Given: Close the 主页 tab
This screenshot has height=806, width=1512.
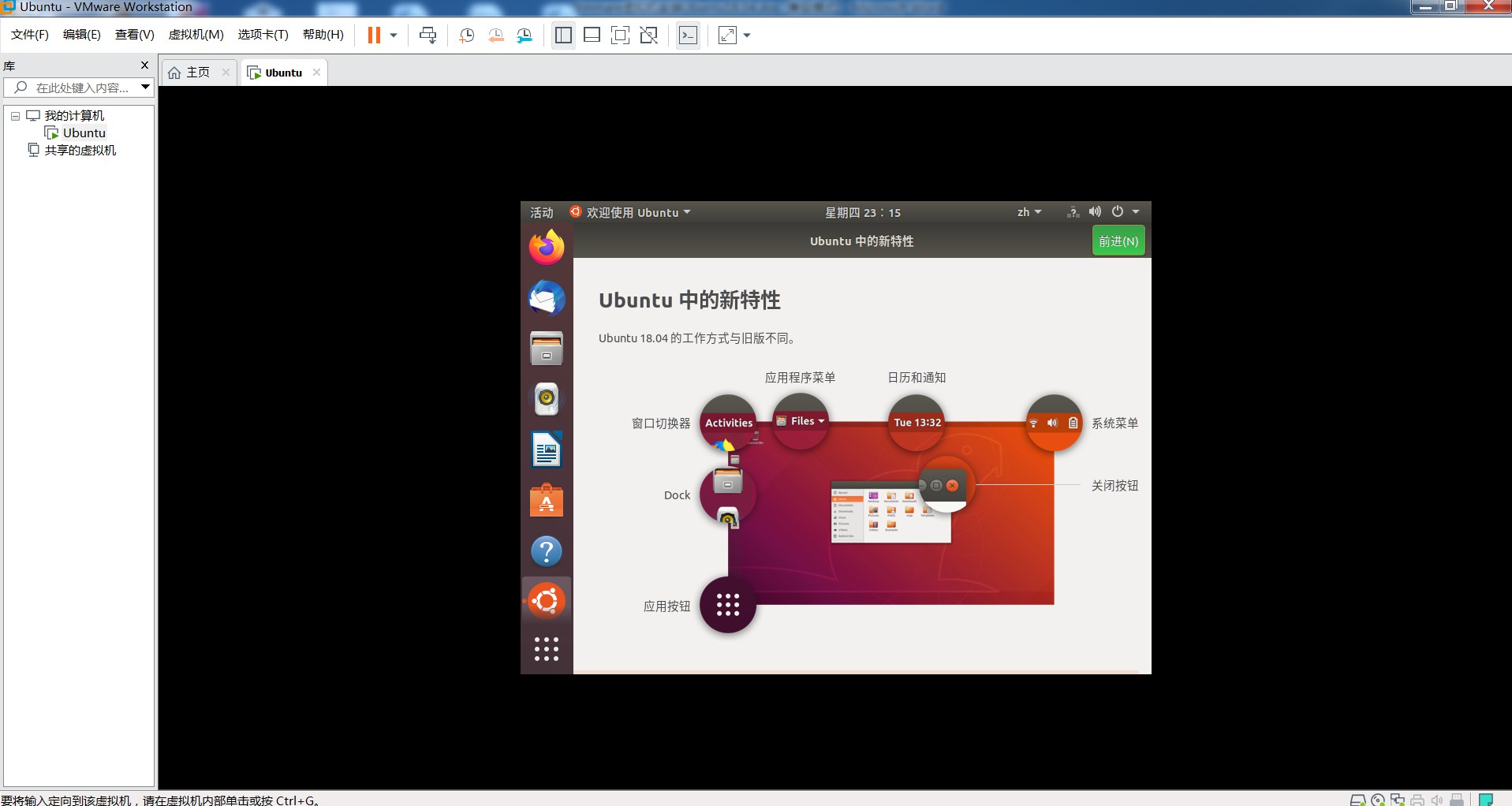Looking at the screenshot, I should [226, 73].
